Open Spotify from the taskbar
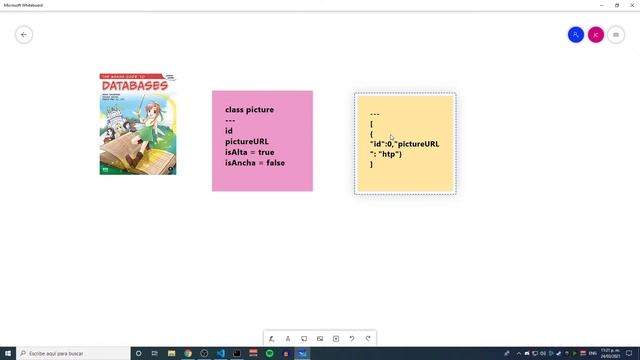 point(269,353)
